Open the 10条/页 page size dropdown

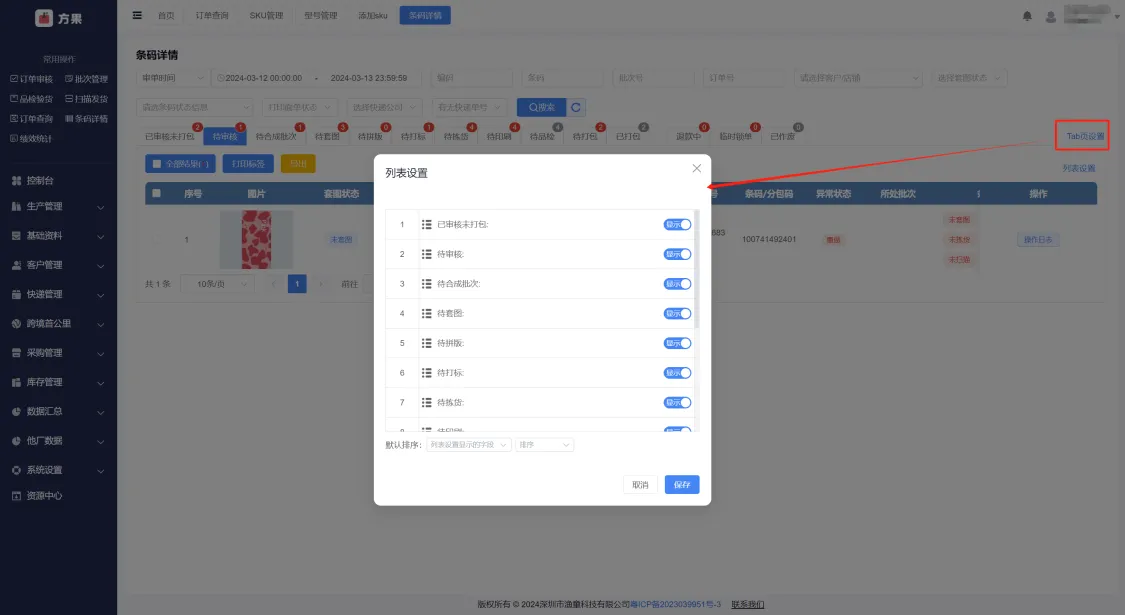(x=218, y=284)
